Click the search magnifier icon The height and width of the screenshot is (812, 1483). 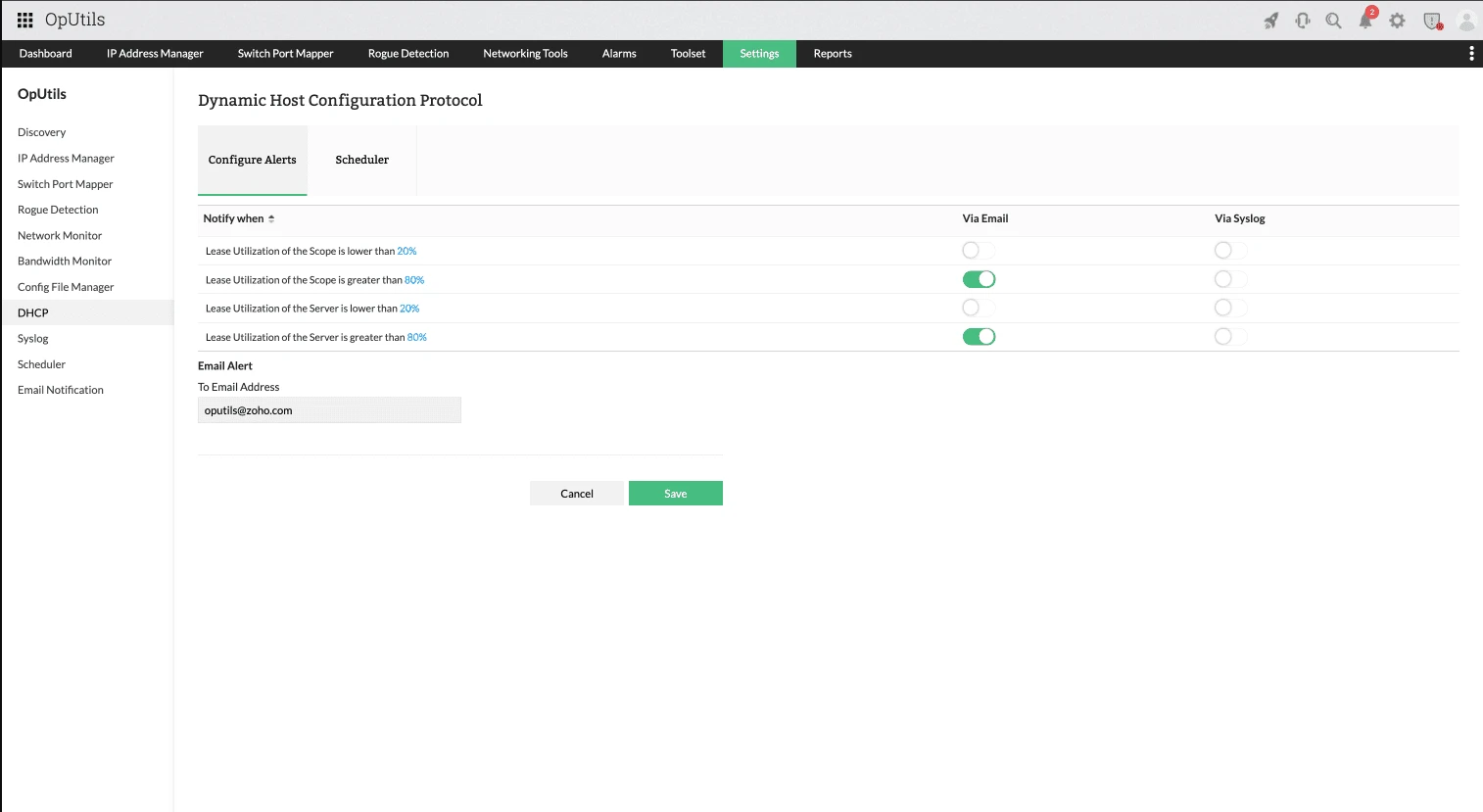(x=1333, y=20)
